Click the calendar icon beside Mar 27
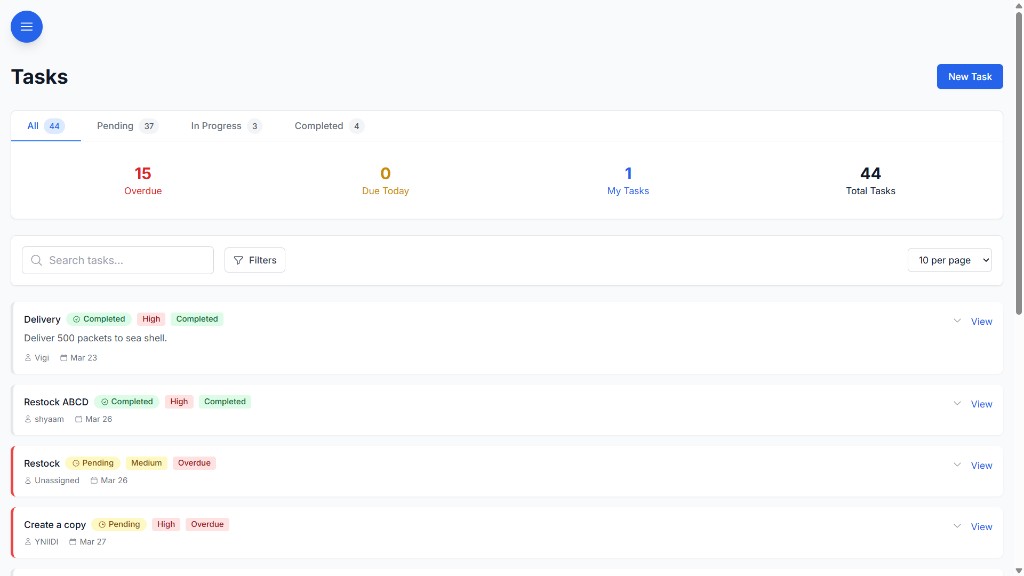This screenshot has height=576, width=1024. [72, 542]
